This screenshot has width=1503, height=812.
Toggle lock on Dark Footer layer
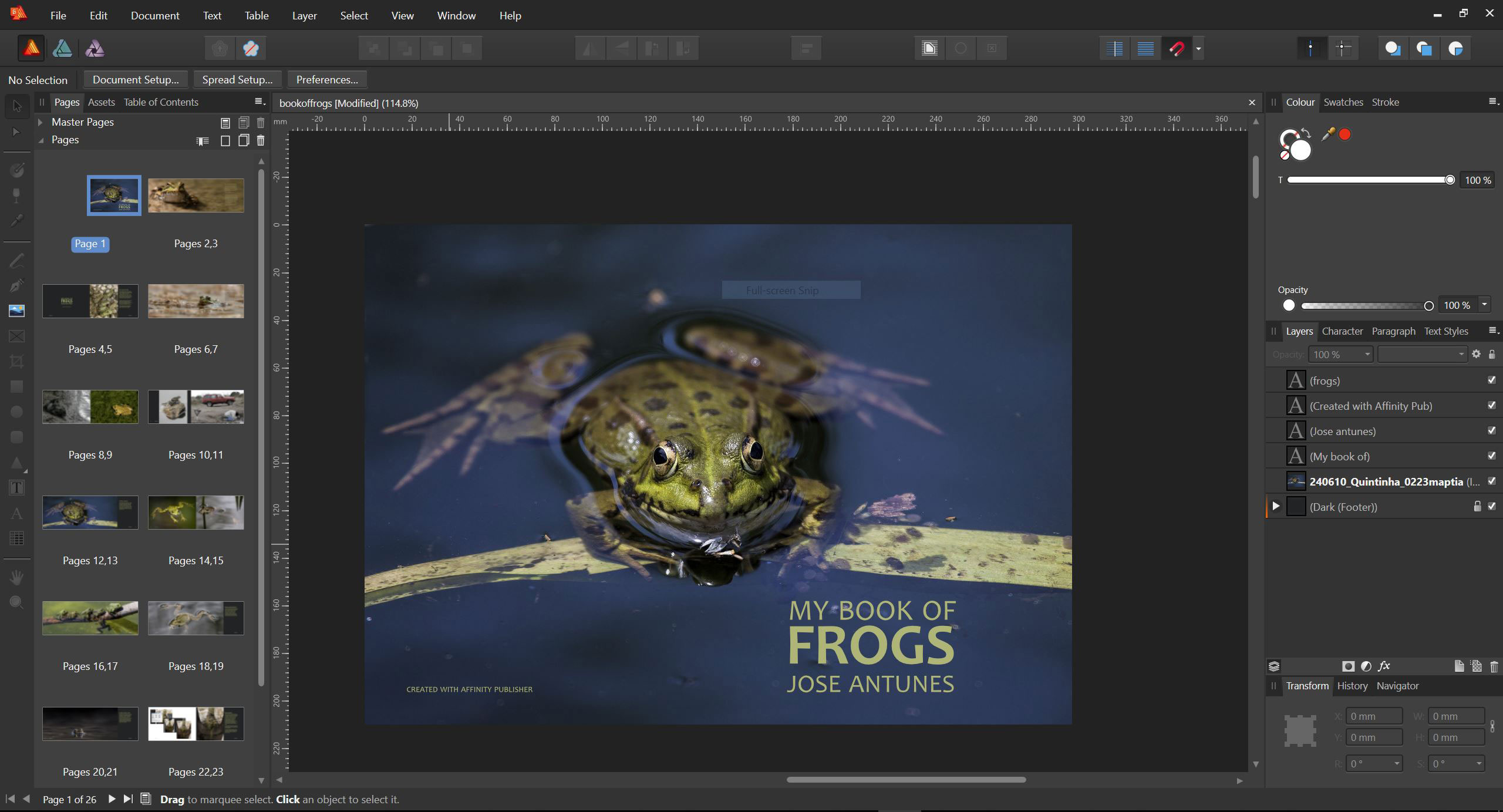pos(1478,506)
